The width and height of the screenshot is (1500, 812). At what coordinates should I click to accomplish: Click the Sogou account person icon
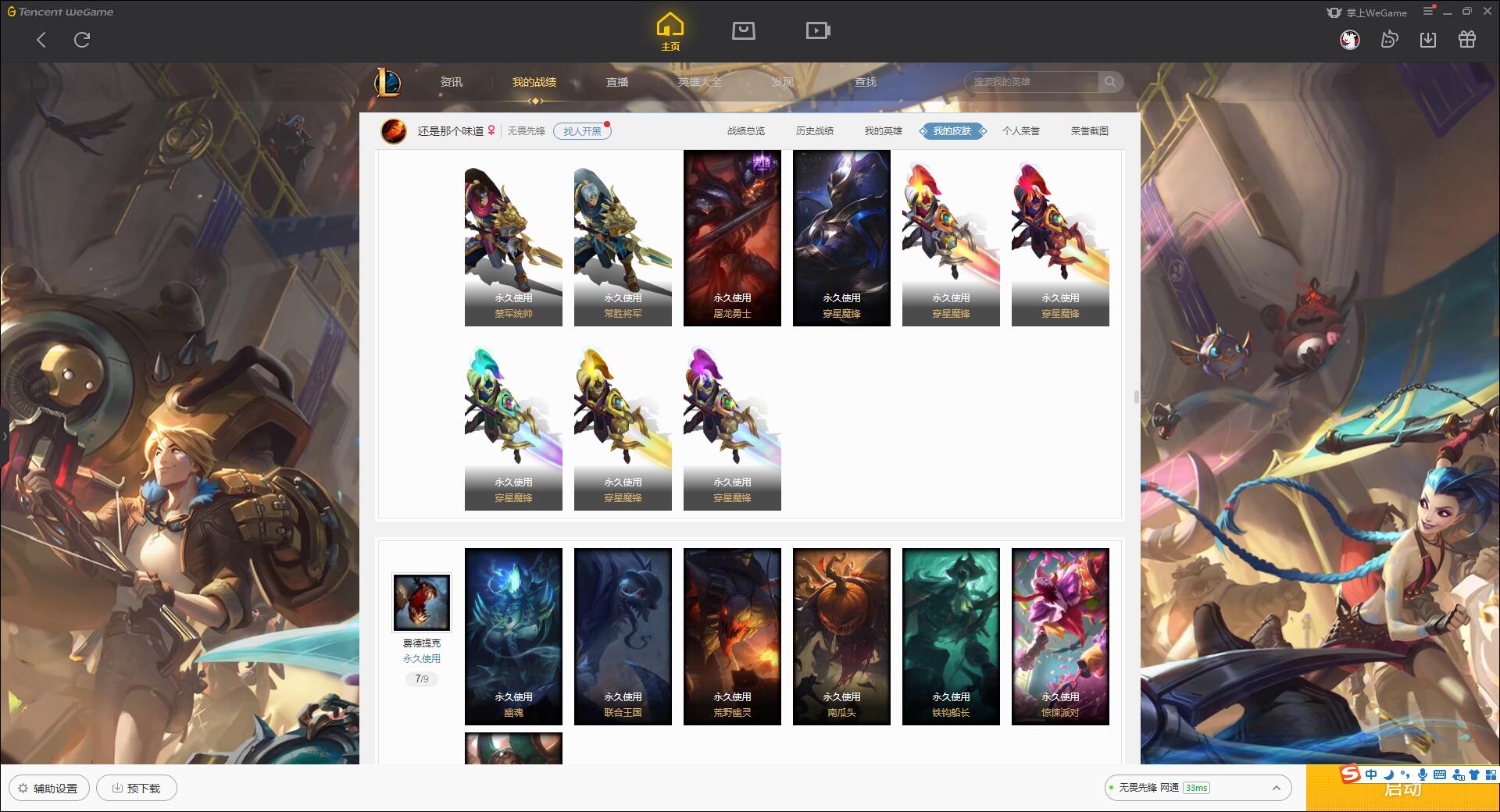1458,775
